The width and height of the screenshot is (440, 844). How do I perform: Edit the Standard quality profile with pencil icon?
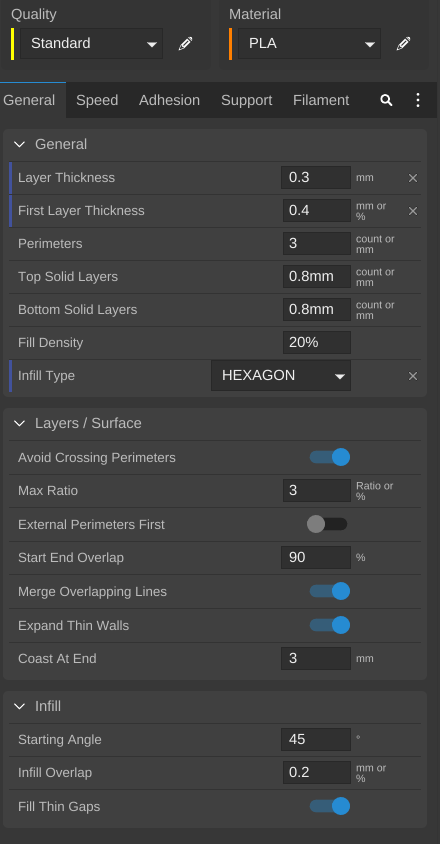coord(185,44)
